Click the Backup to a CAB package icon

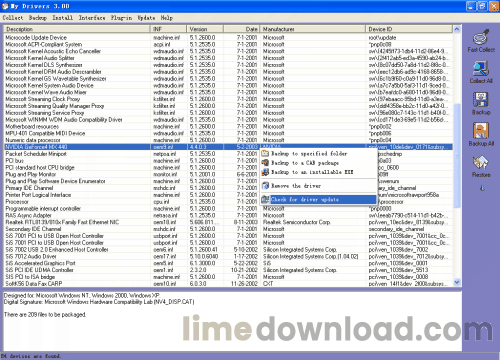click(265, 163)
